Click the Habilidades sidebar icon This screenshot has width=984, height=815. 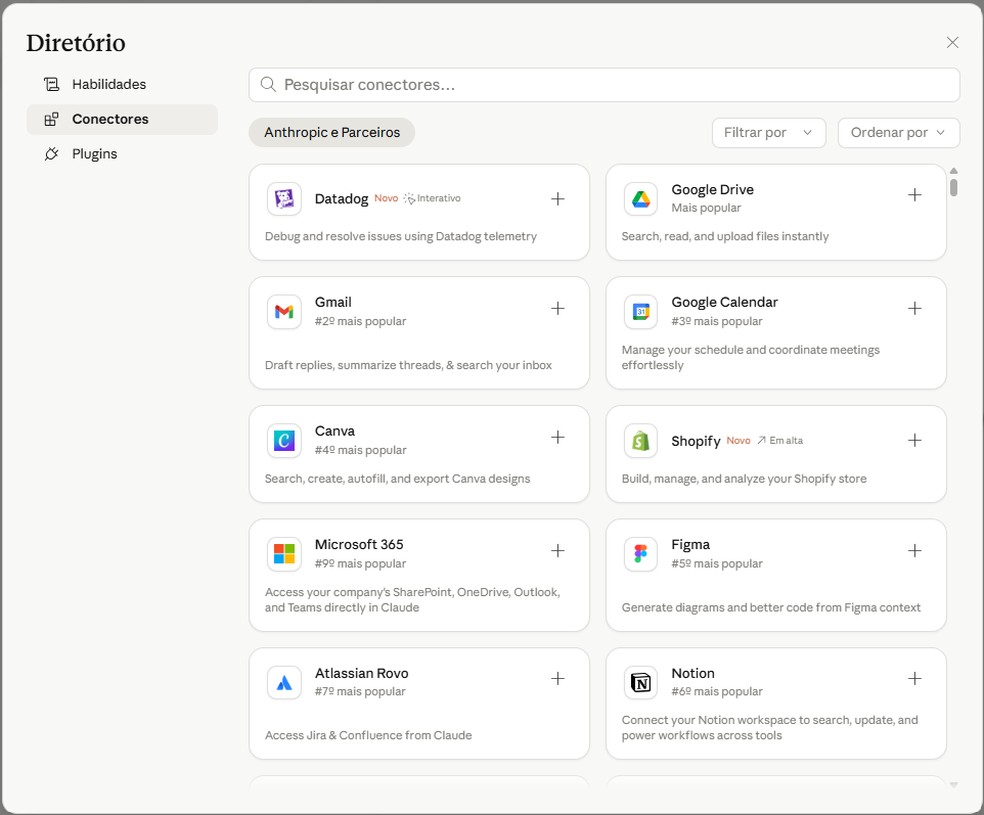(51, 84)
